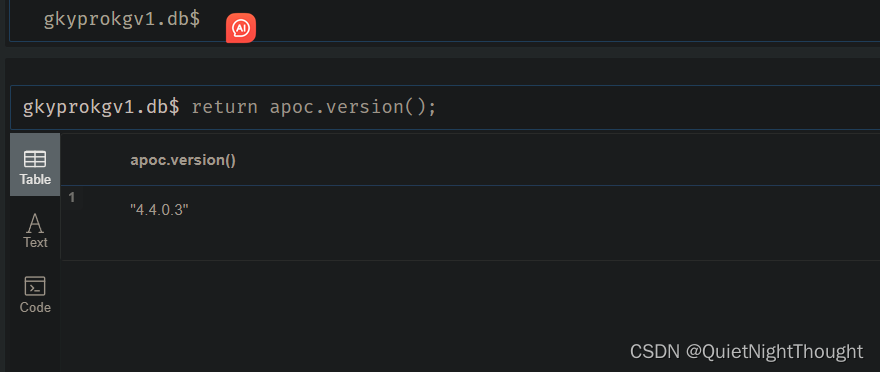The width and height of the screenshot is (880, 372).
Task: Switch to the Table result tab label
Action: pyautogui.click(x=35, y=180)
